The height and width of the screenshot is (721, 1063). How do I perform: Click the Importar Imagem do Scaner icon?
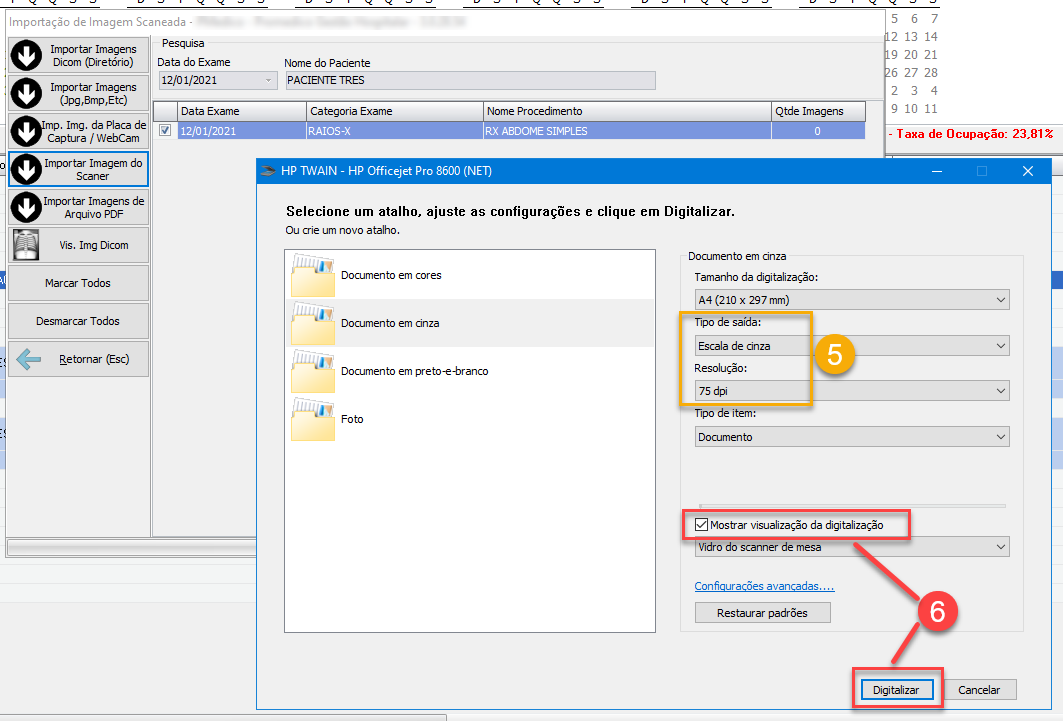point(26,169)
